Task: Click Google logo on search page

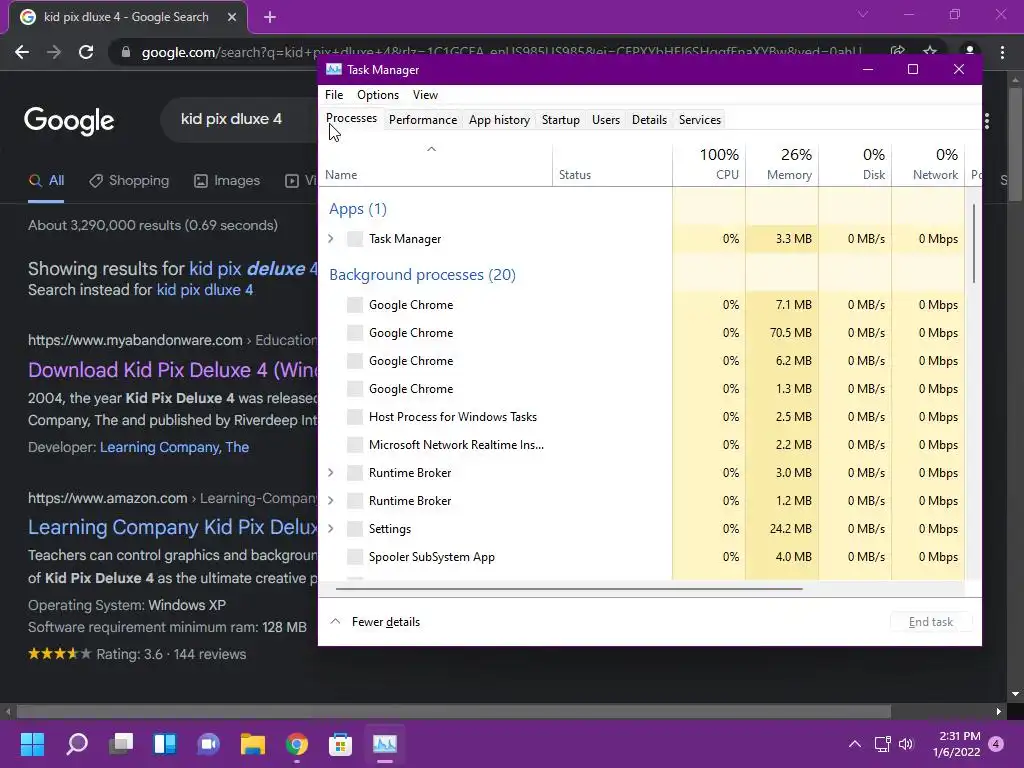Action: click(69, 121)
